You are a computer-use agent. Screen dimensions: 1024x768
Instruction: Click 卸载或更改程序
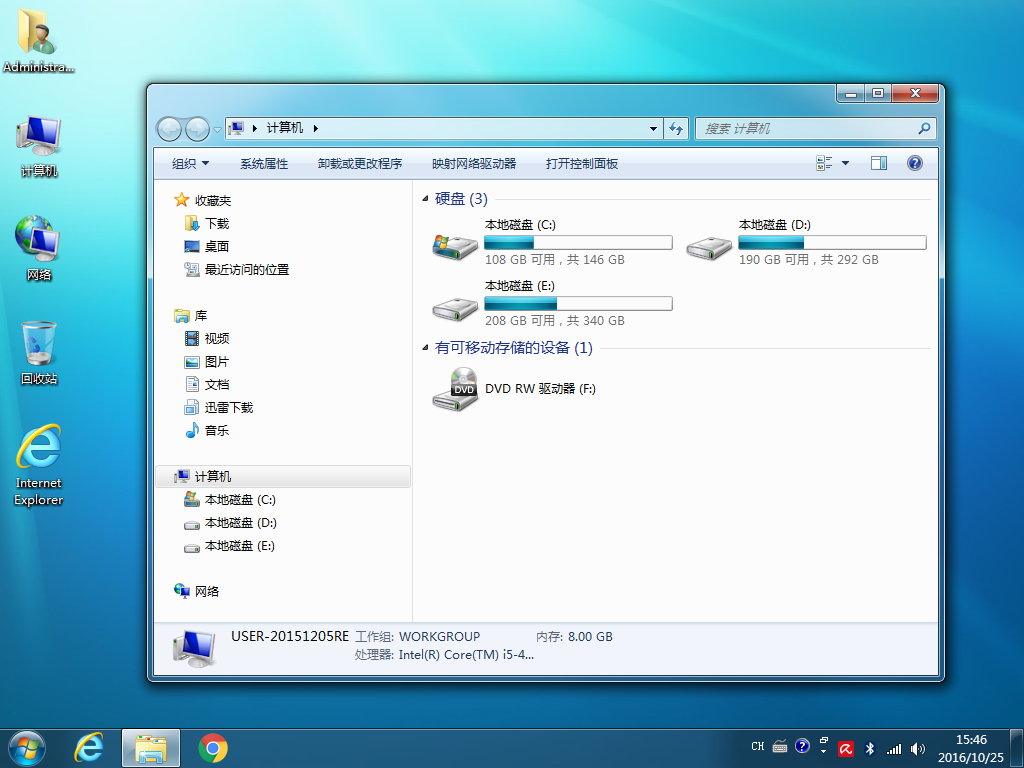coord(360,164)
